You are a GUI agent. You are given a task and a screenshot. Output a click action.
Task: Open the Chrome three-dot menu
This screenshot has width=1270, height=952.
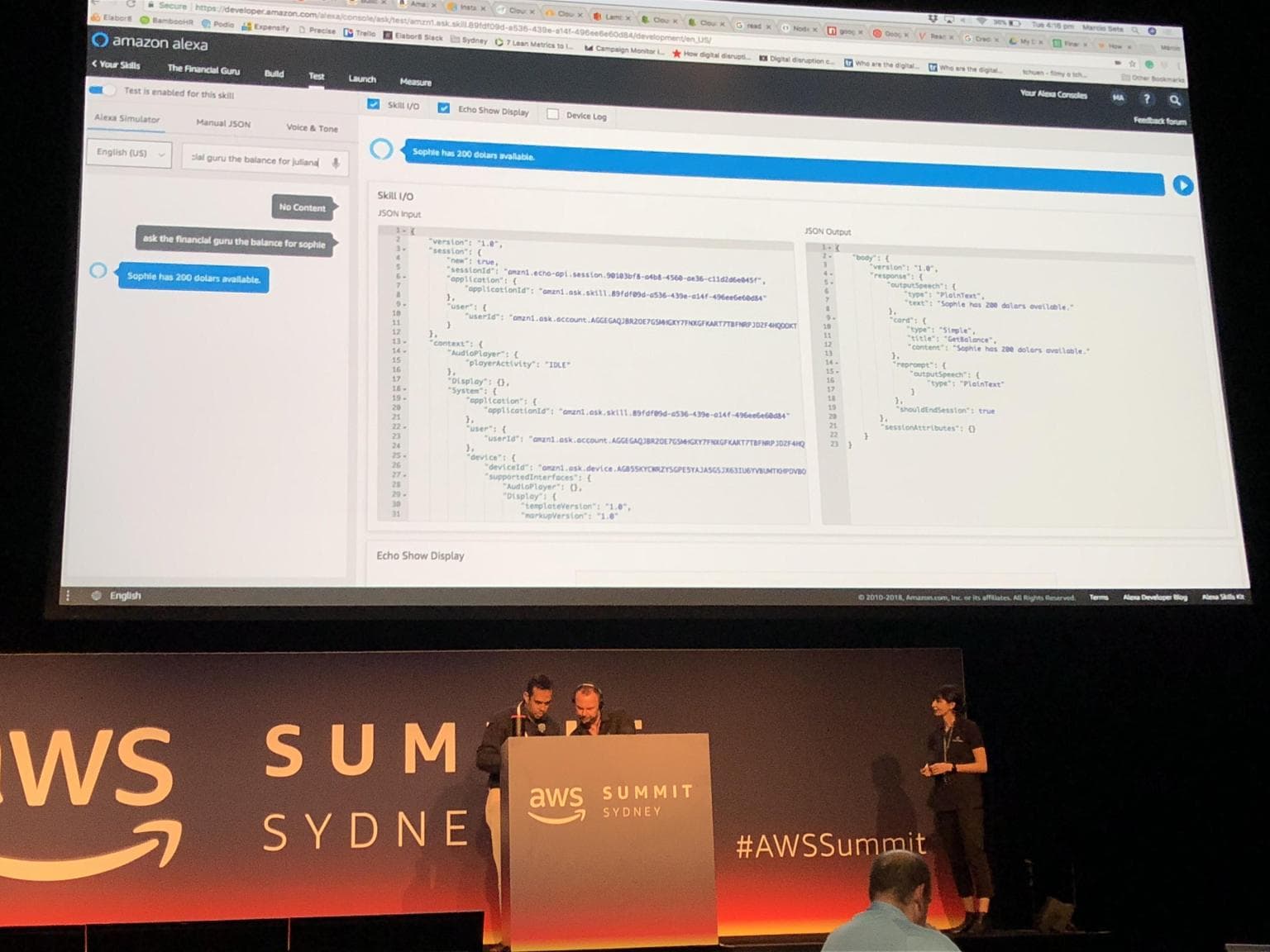pyautogui.click(x=1179, y=65)
